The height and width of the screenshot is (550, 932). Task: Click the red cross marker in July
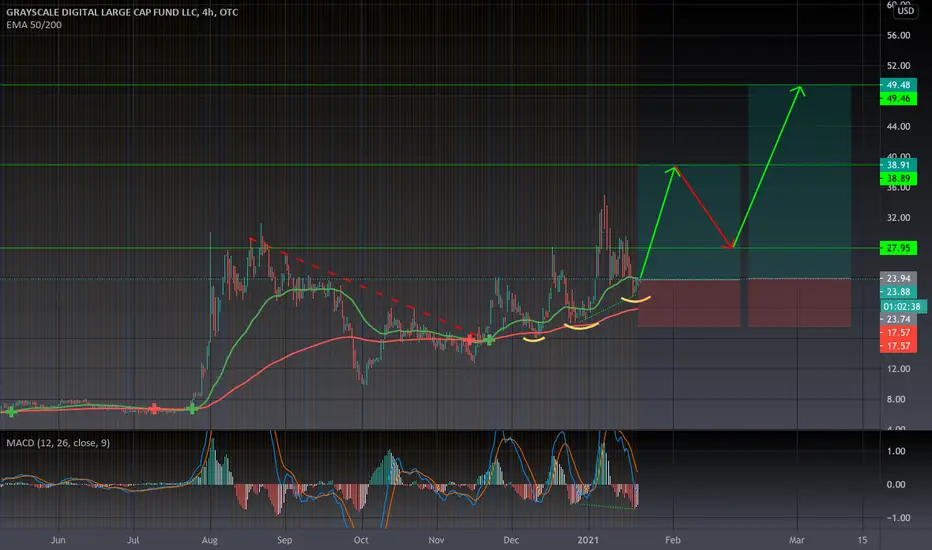click(x=154, y=408)
